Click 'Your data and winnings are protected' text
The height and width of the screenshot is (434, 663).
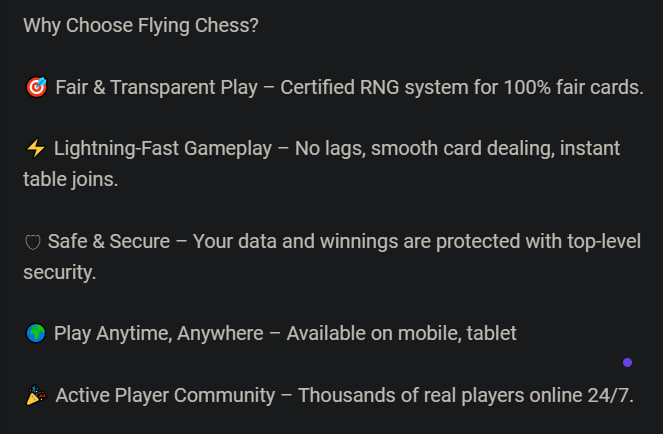coord(356,242)
